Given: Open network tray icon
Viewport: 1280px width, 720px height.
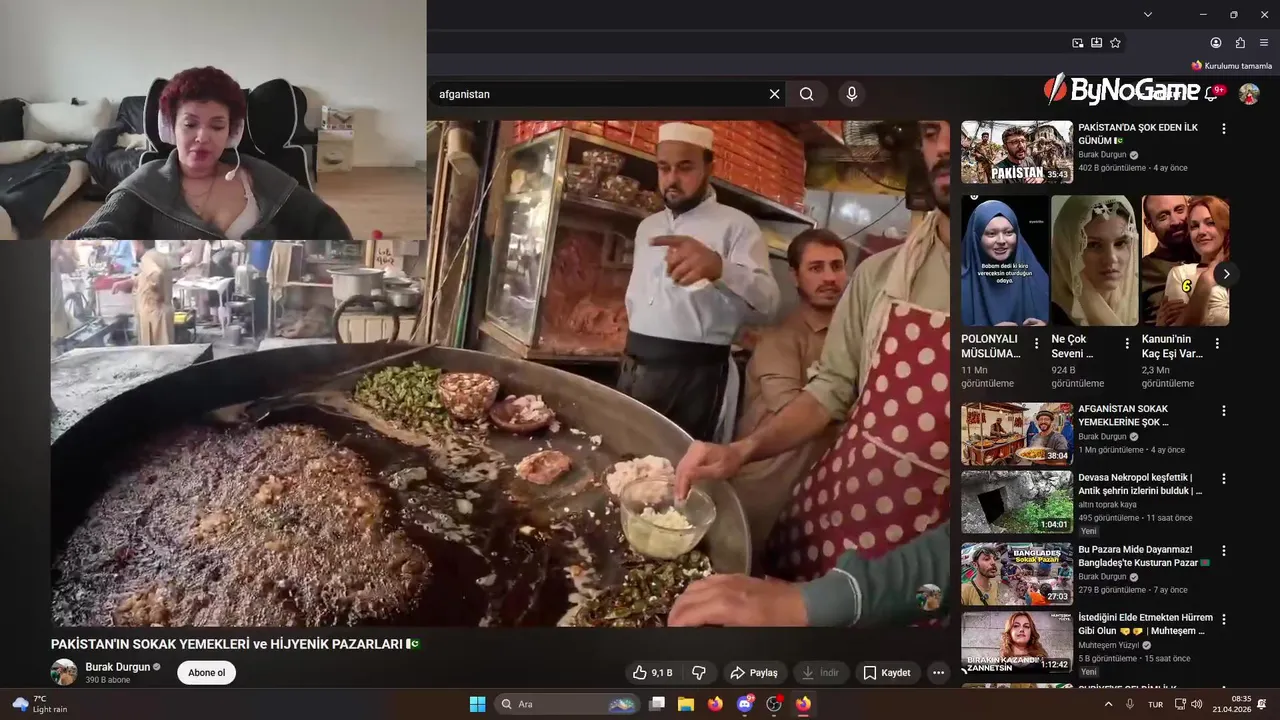Looking at the screenshot, I should click(1179, 704).
